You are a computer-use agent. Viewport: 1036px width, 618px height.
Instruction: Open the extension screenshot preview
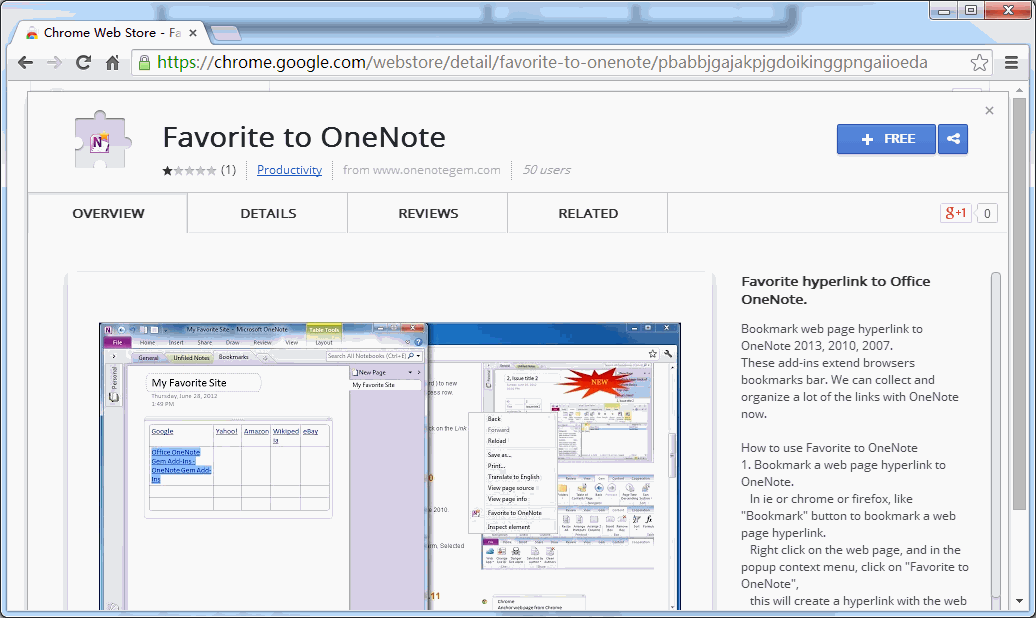click(x=390, y=466)
